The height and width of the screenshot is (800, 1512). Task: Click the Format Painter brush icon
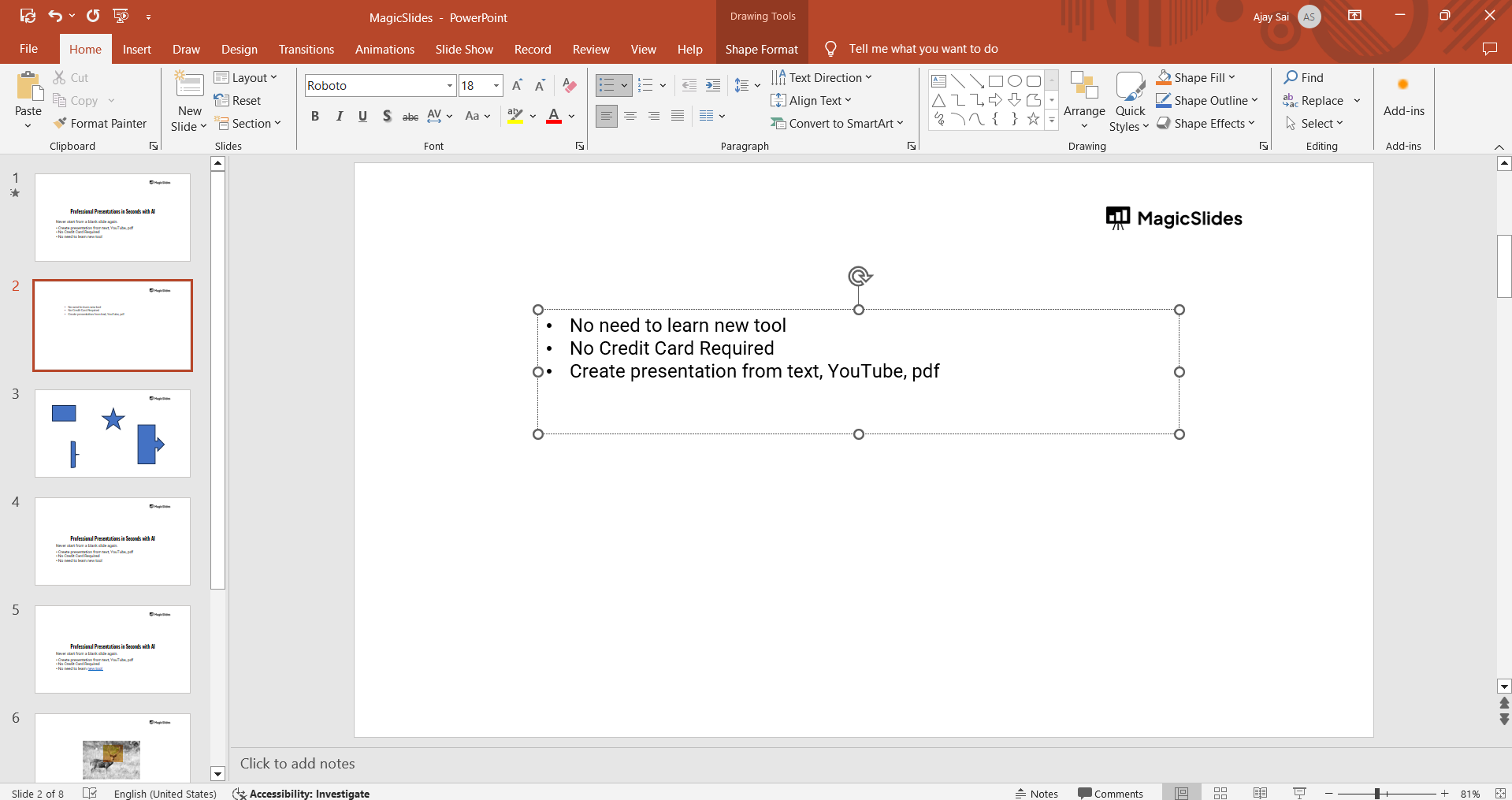coord(60,124)
